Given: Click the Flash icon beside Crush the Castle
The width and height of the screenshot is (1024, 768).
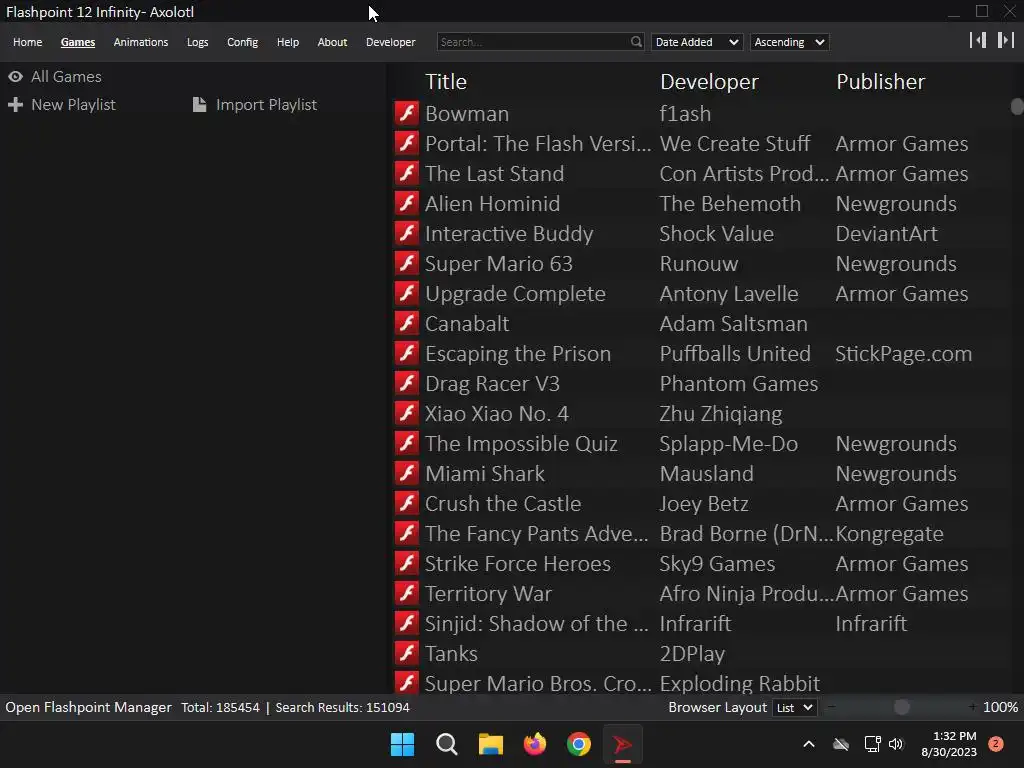Looking at the screenshot, I should coord(406,504).
